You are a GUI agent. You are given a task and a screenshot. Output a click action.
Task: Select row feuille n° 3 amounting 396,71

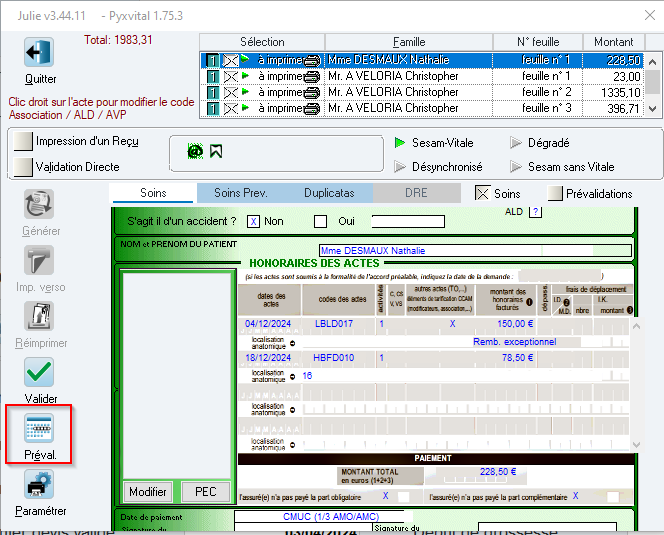422,108
